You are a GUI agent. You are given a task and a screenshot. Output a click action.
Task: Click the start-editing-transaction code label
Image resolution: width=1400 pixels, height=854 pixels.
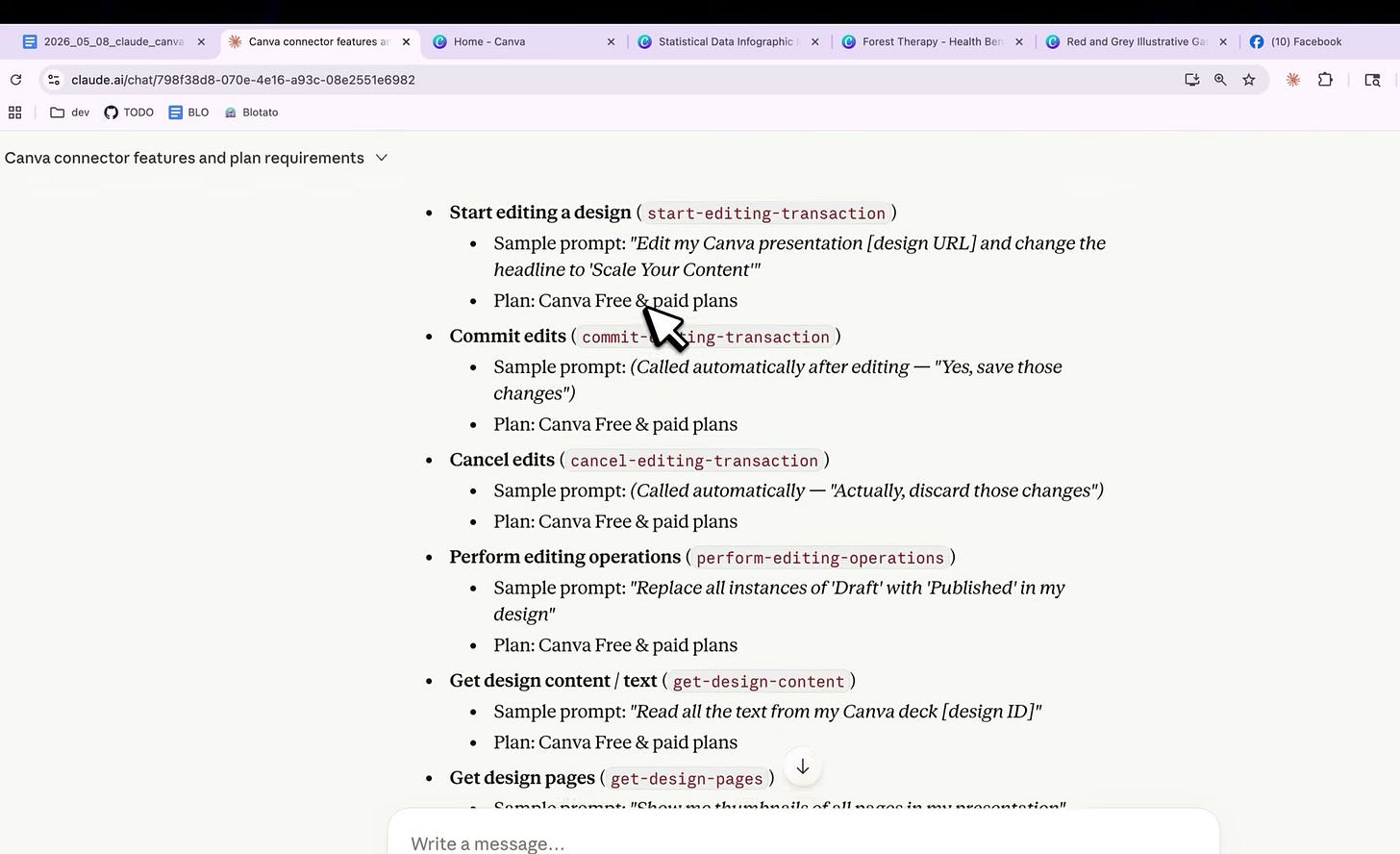(x=766, y=213)
